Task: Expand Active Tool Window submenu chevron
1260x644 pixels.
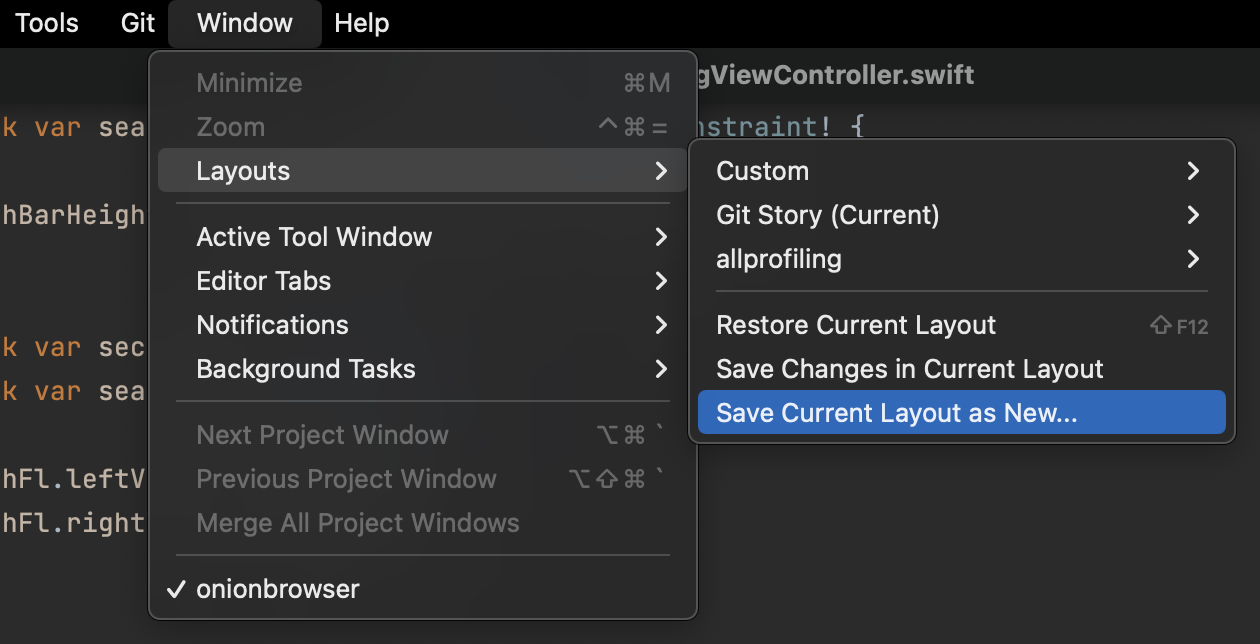Action: [661, 237]
